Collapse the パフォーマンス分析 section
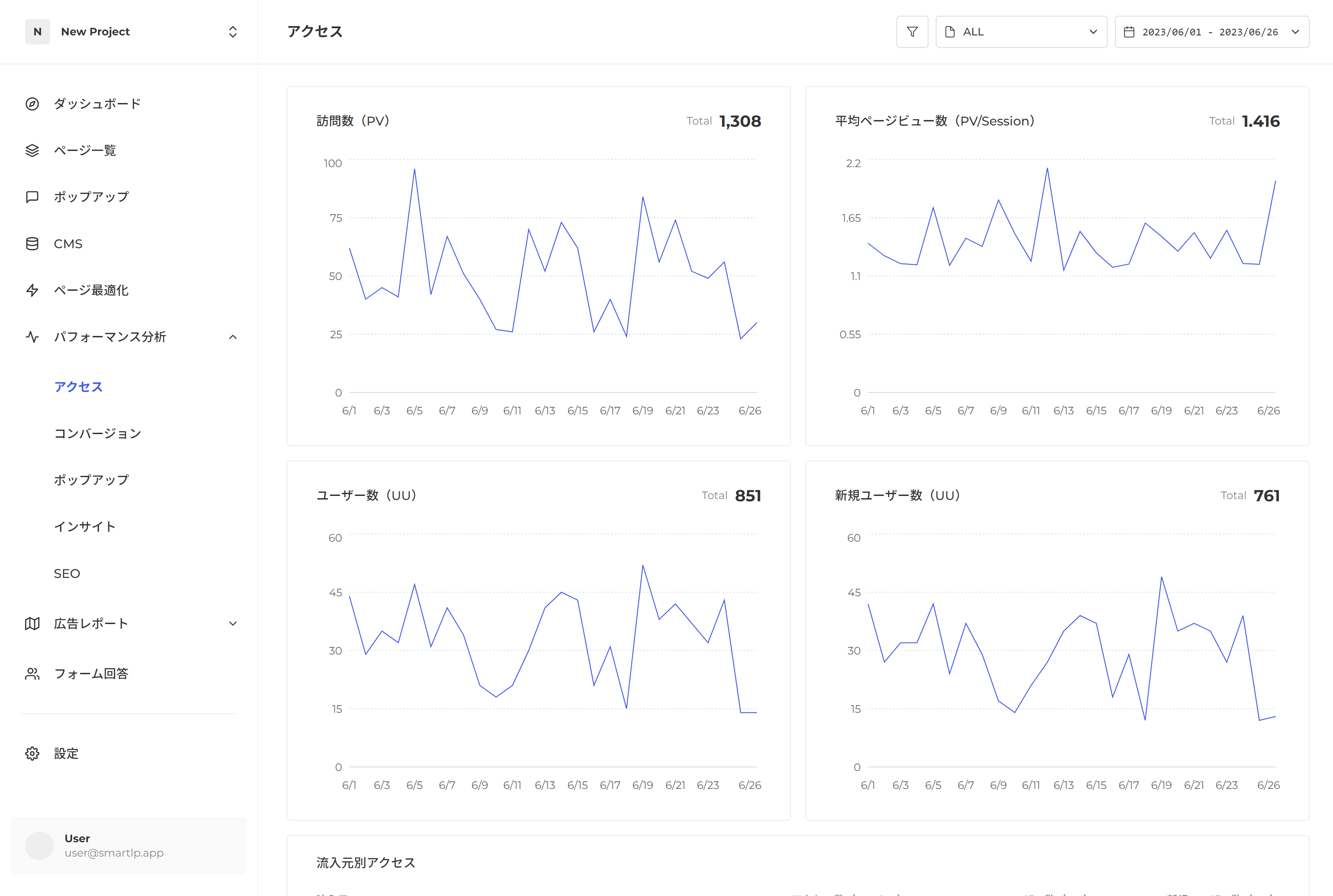The image size is (1333, 896). (x=232, y=337)
